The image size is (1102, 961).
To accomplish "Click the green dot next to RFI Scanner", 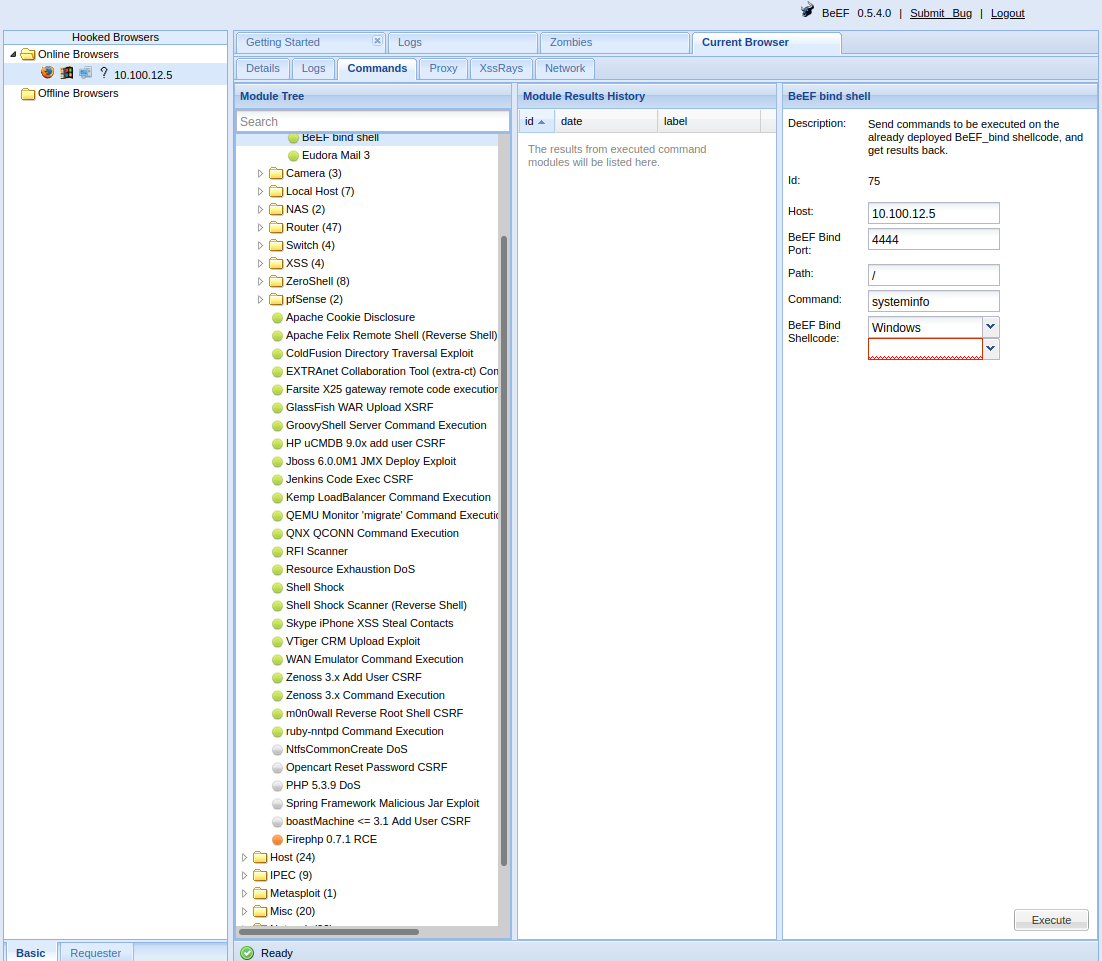I will tap(278, 552).
